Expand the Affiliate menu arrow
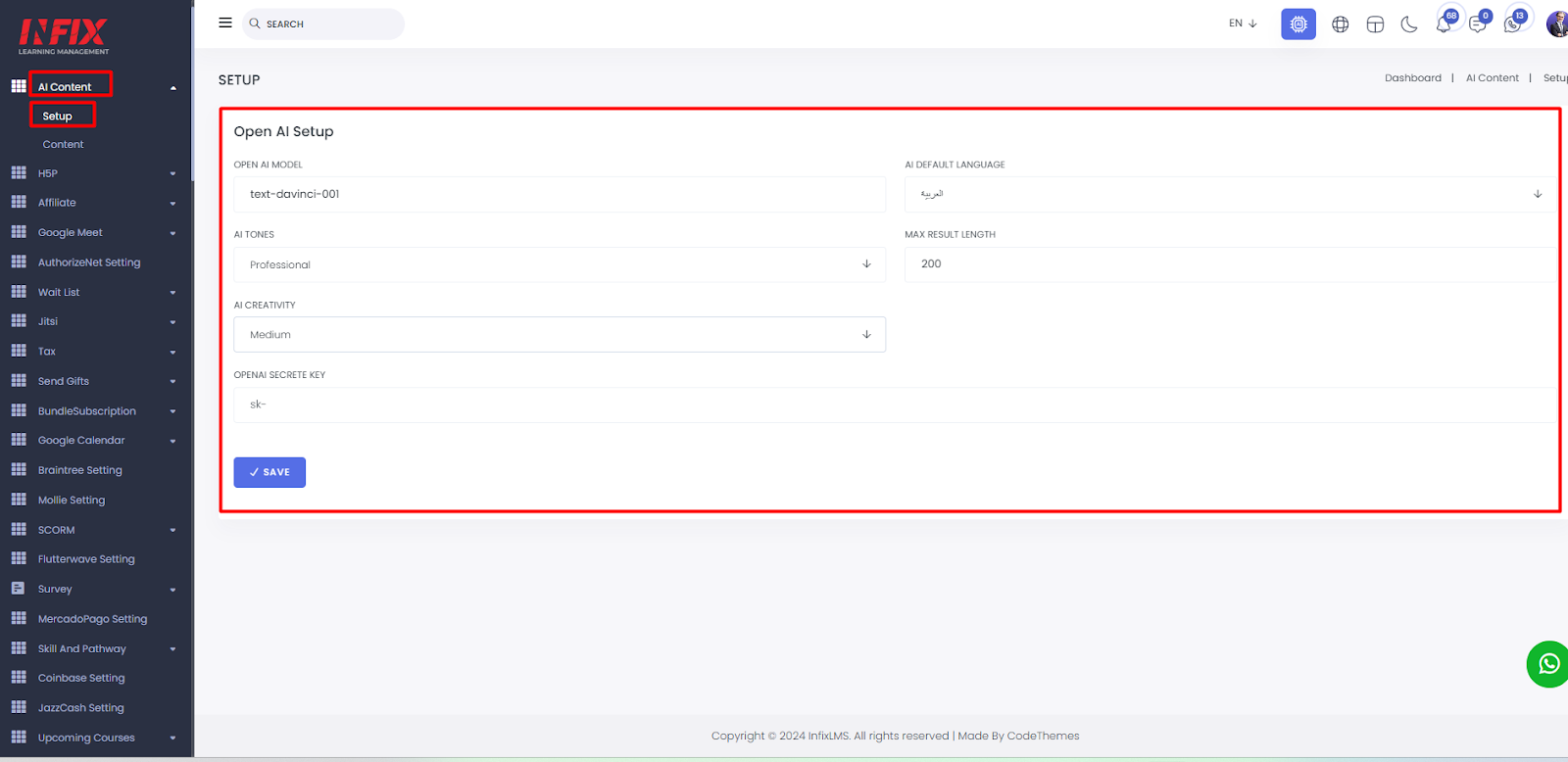 coord(173,204)
